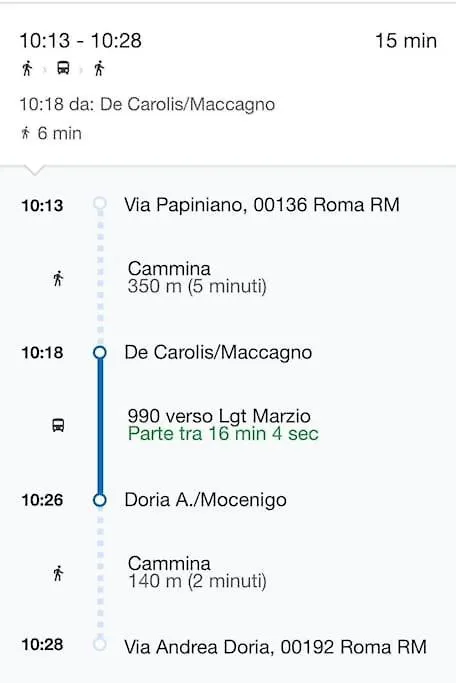Tap the bus icon beside 990 verso Lgt Marzio
456x683 pixels.
pyautogui.click(x=58, y=425)
